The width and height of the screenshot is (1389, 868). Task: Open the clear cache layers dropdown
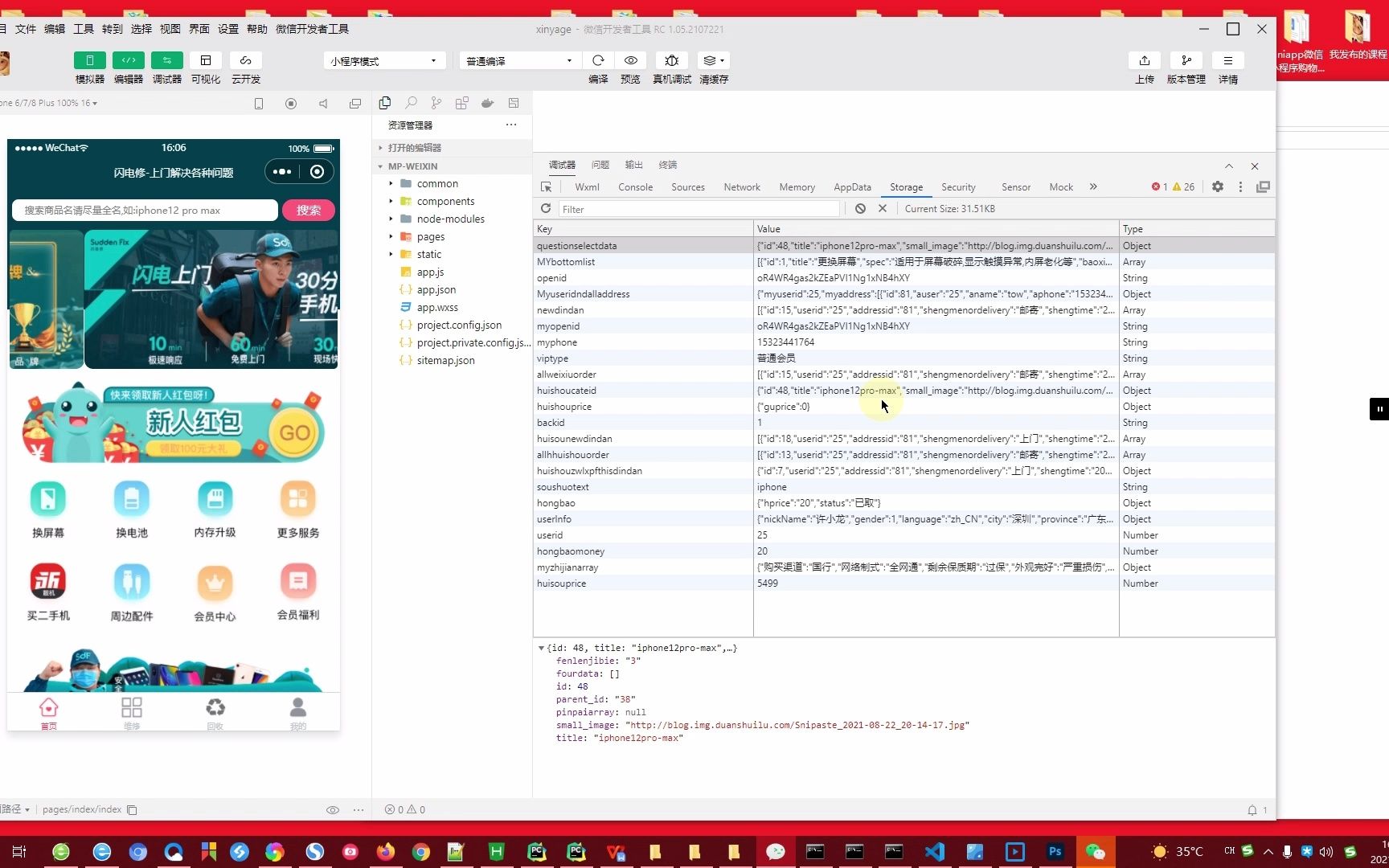(x=713, y=60)
